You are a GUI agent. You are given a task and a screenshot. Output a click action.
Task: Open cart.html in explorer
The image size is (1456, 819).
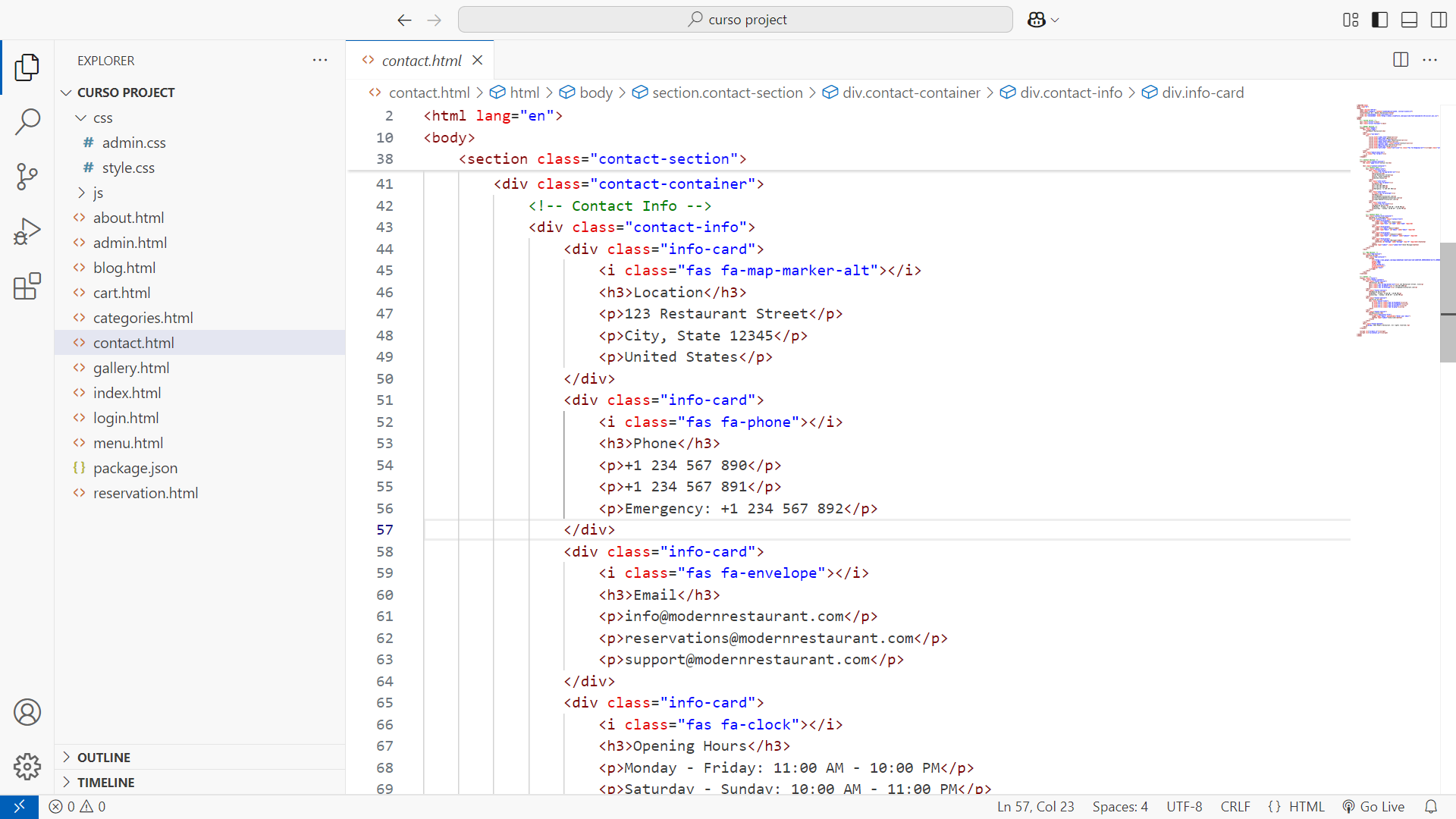[200, 293]
